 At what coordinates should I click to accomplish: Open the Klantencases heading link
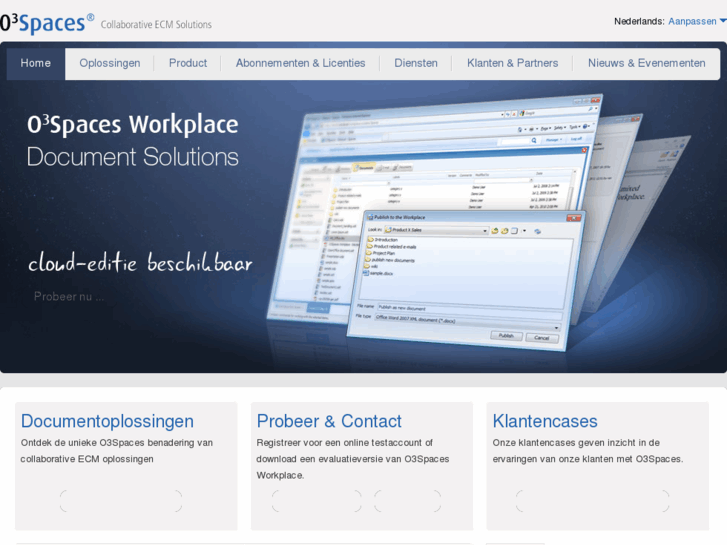coord(545,421)
